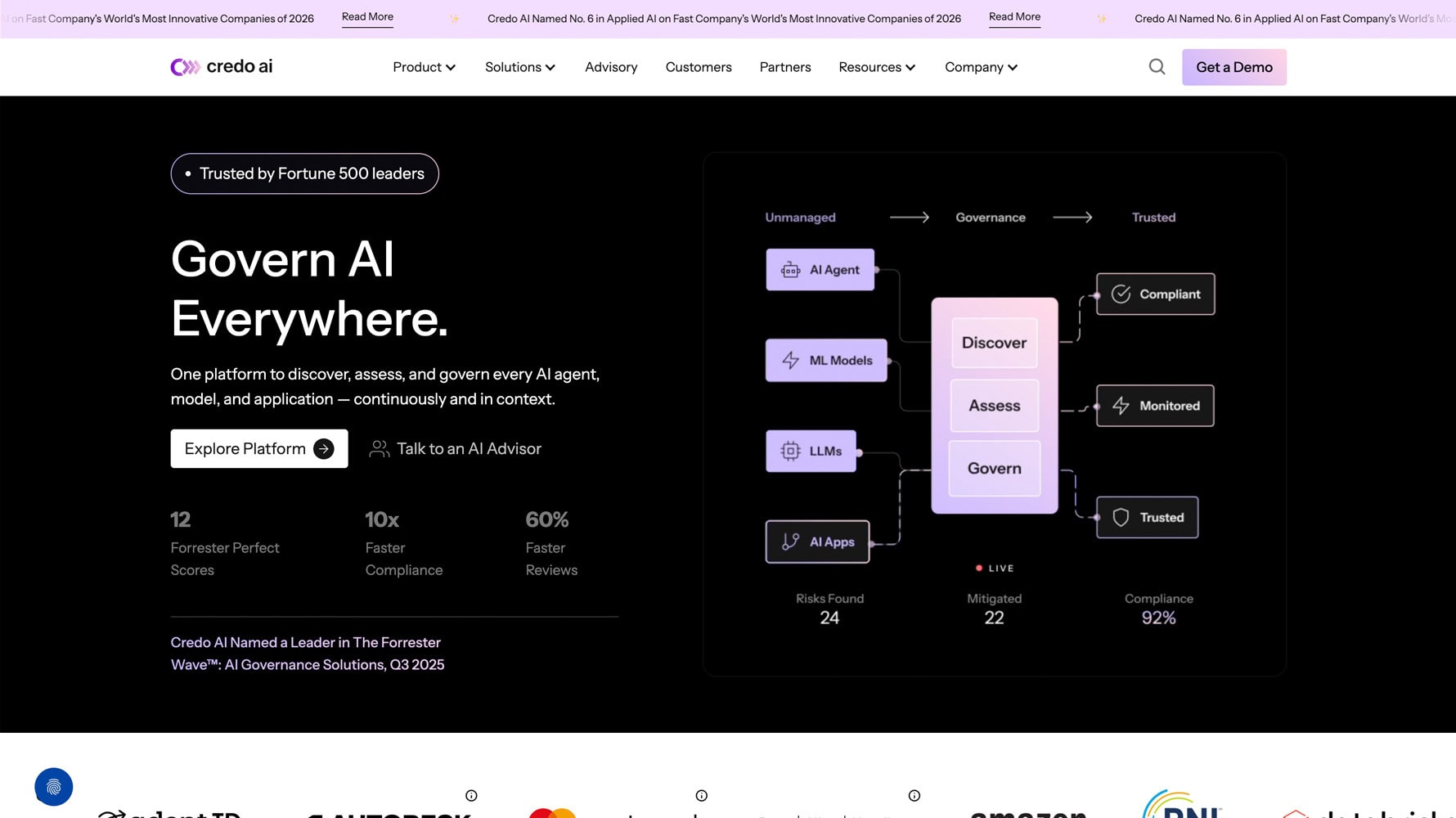Image resolution: width=1456 pixels, height=818 pixels.
Task: Click the info icon left of Amazon logo
Action: [914, 796]
